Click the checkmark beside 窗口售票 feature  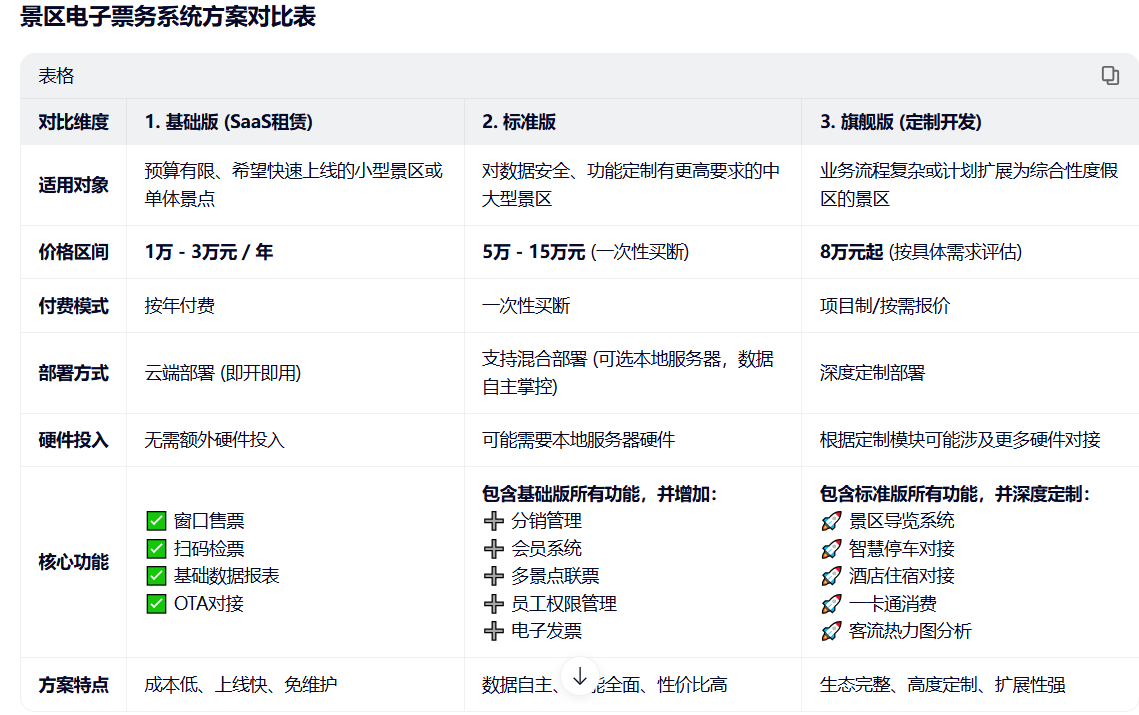click(x=157, y=519)
